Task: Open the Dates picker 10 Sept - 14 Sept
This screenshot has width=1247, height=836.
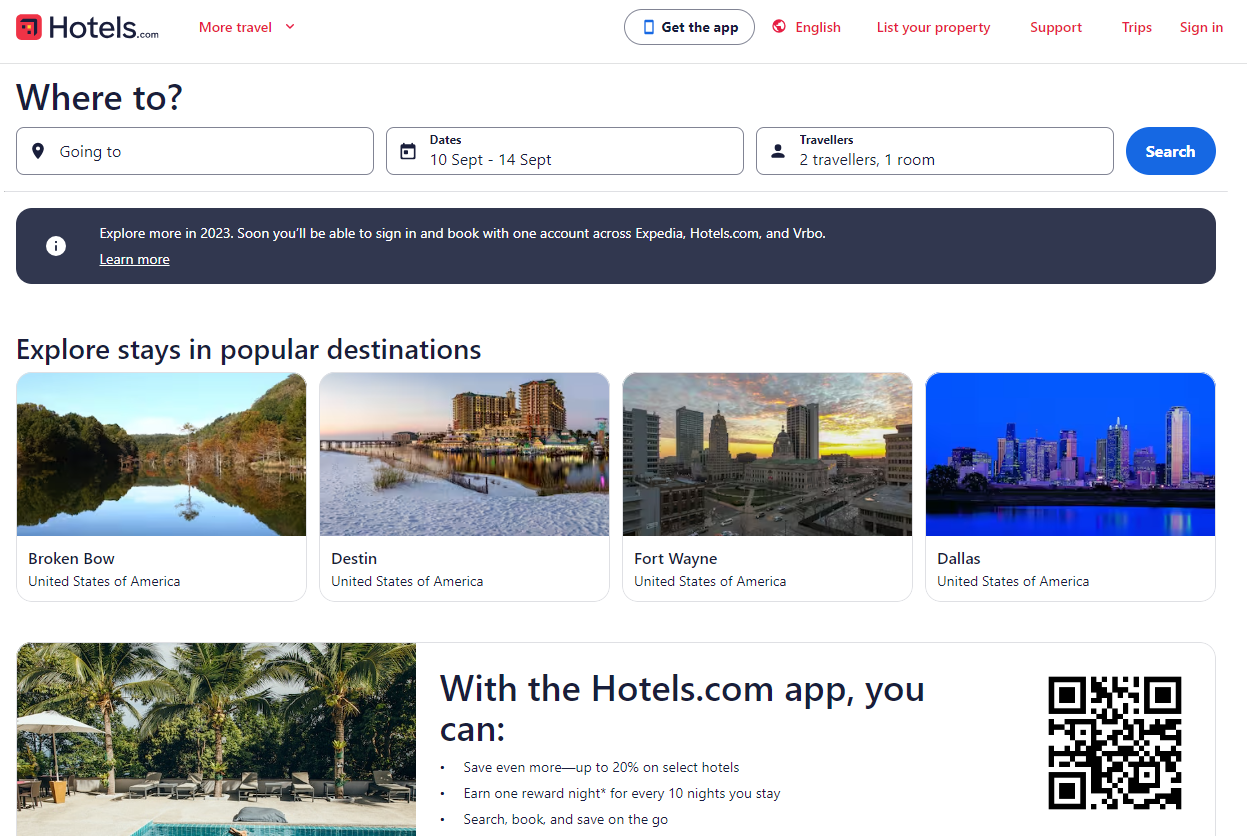Action: pyautogui.click(x=565, y=151)
